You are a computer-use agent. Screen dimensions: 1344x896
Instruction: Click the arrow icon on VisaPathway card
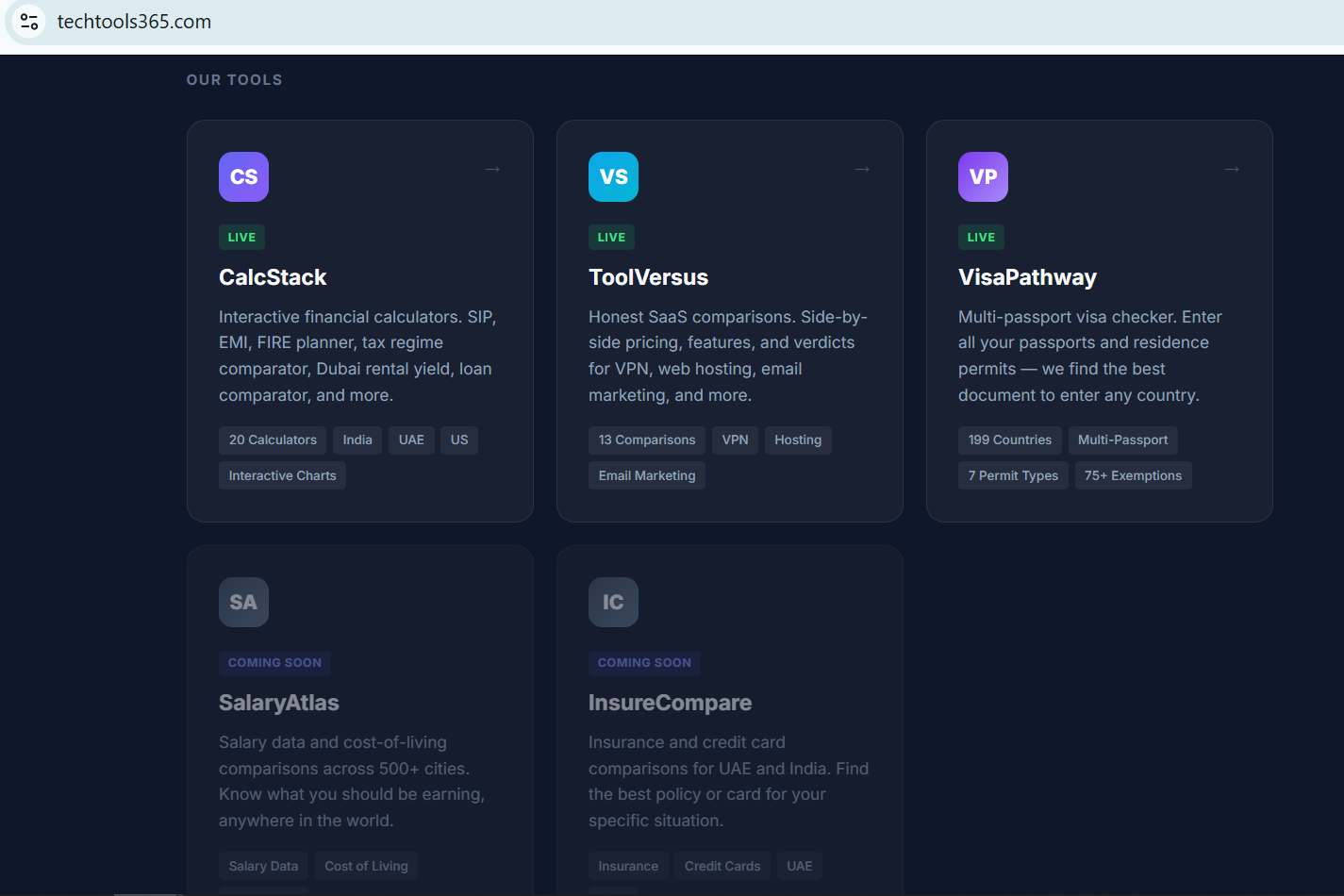point(1232,169)
